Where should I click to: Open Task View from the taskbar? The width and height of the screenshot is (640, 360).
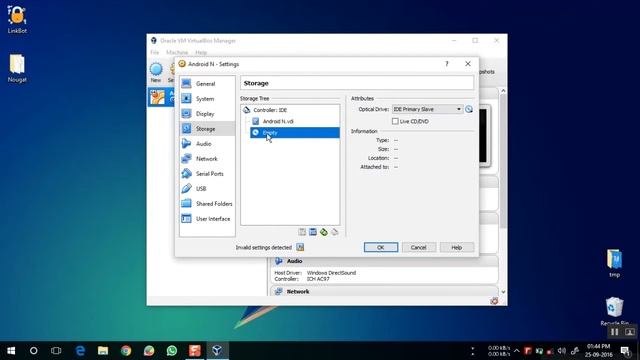coord(56,351)
